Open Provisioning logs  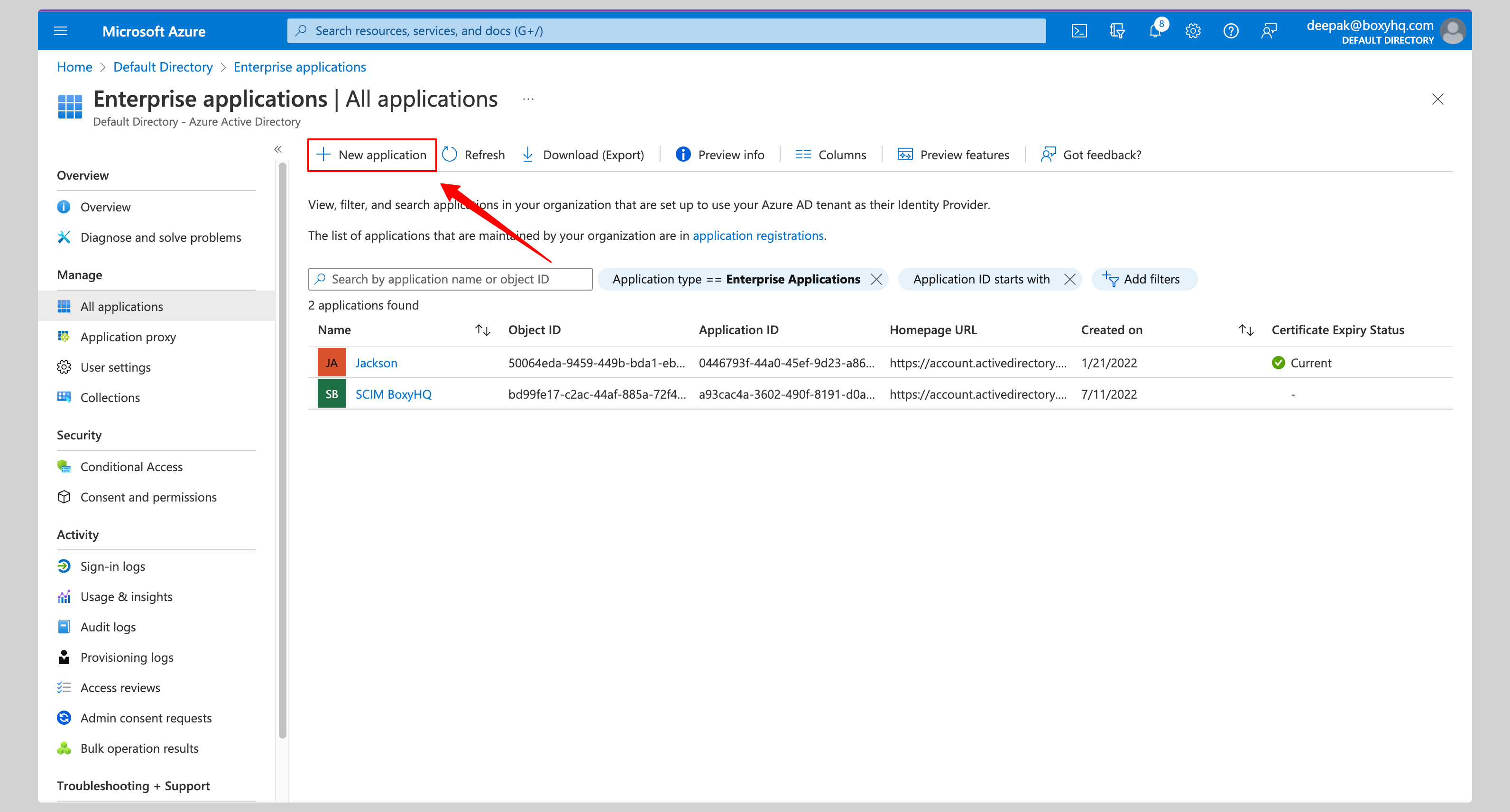point(127,657)
